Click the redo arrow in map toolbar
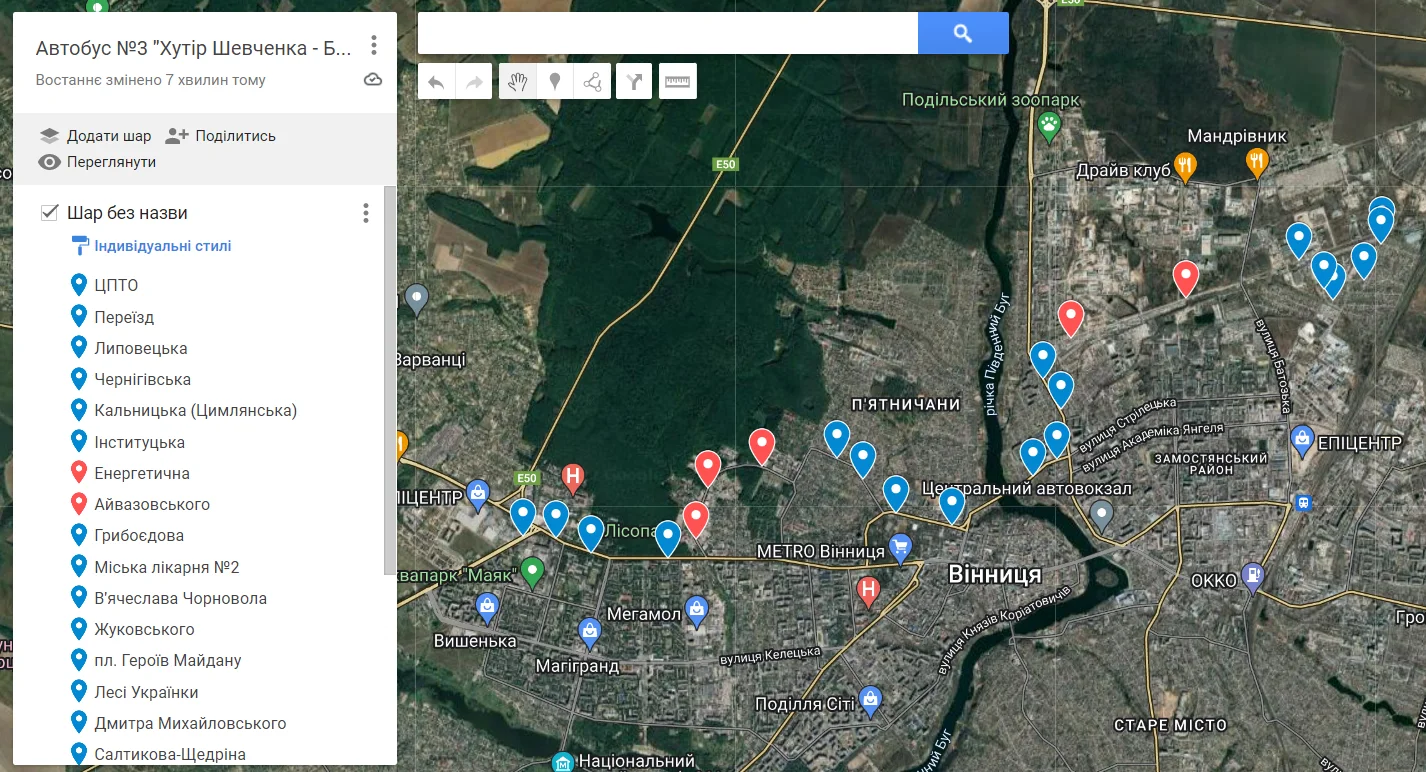 [x=474, y=82]
